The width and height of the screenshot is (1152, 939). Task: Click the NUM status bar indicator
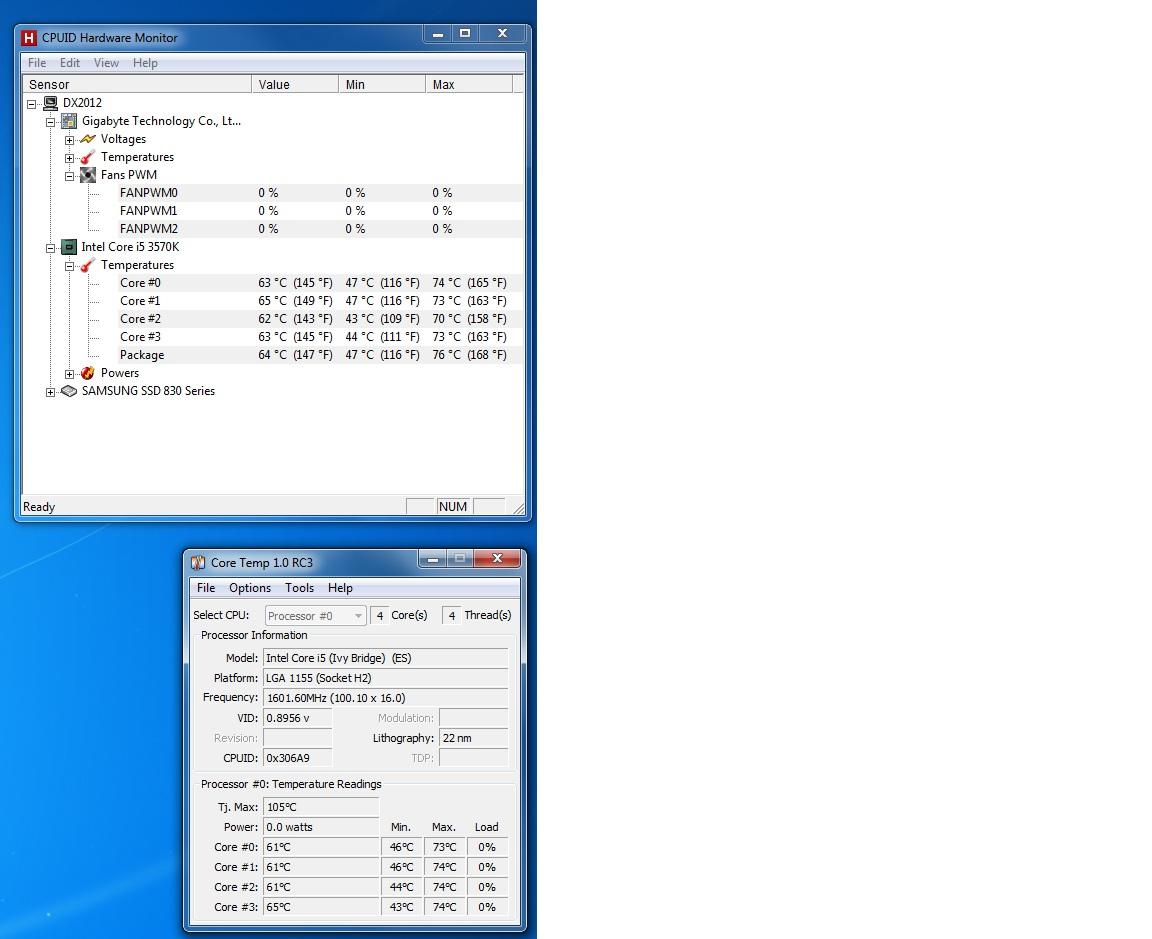[x=453, y=507]
